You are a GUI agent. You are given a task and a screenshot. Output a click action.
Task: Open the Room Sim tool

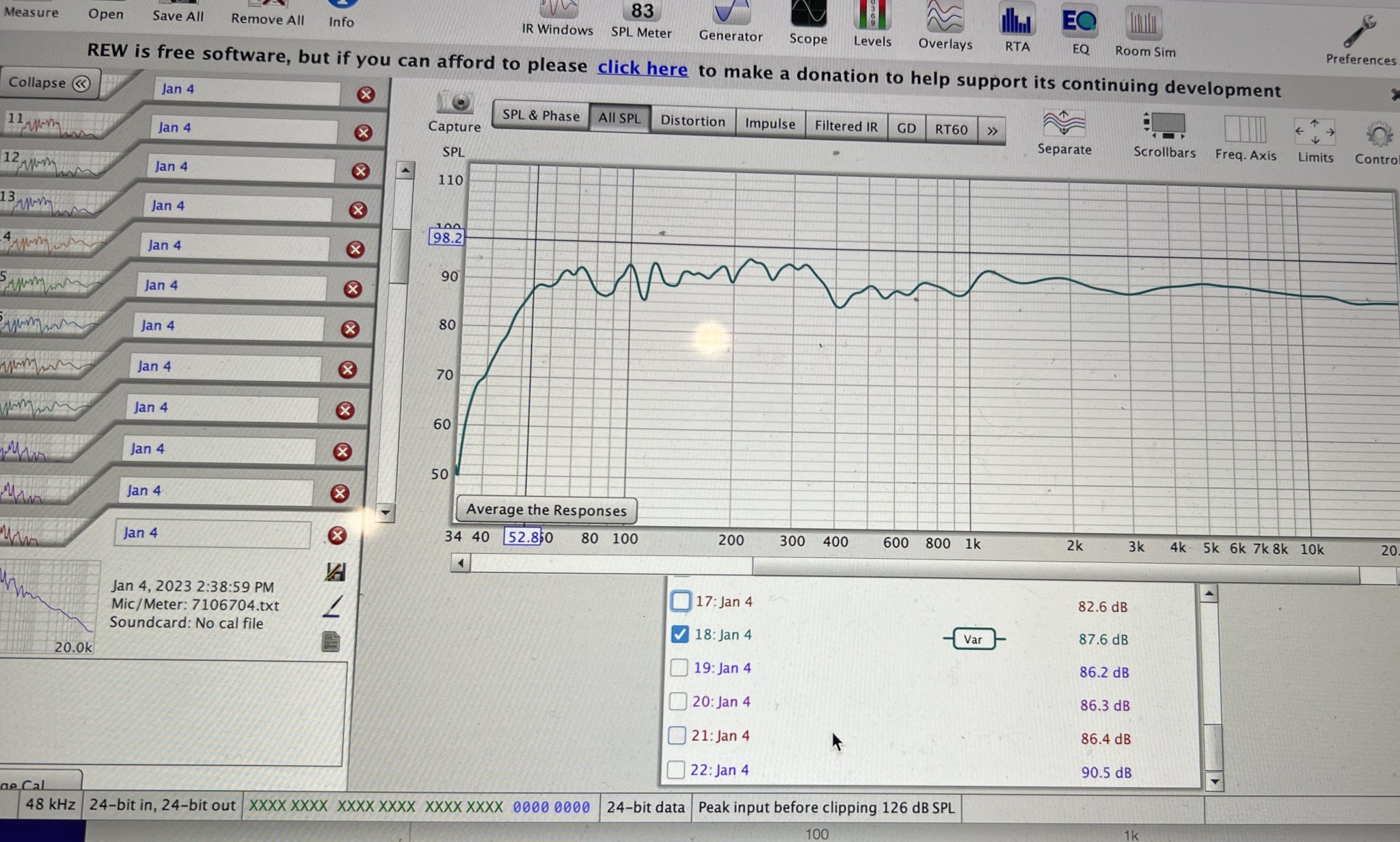pos(1145,31)
